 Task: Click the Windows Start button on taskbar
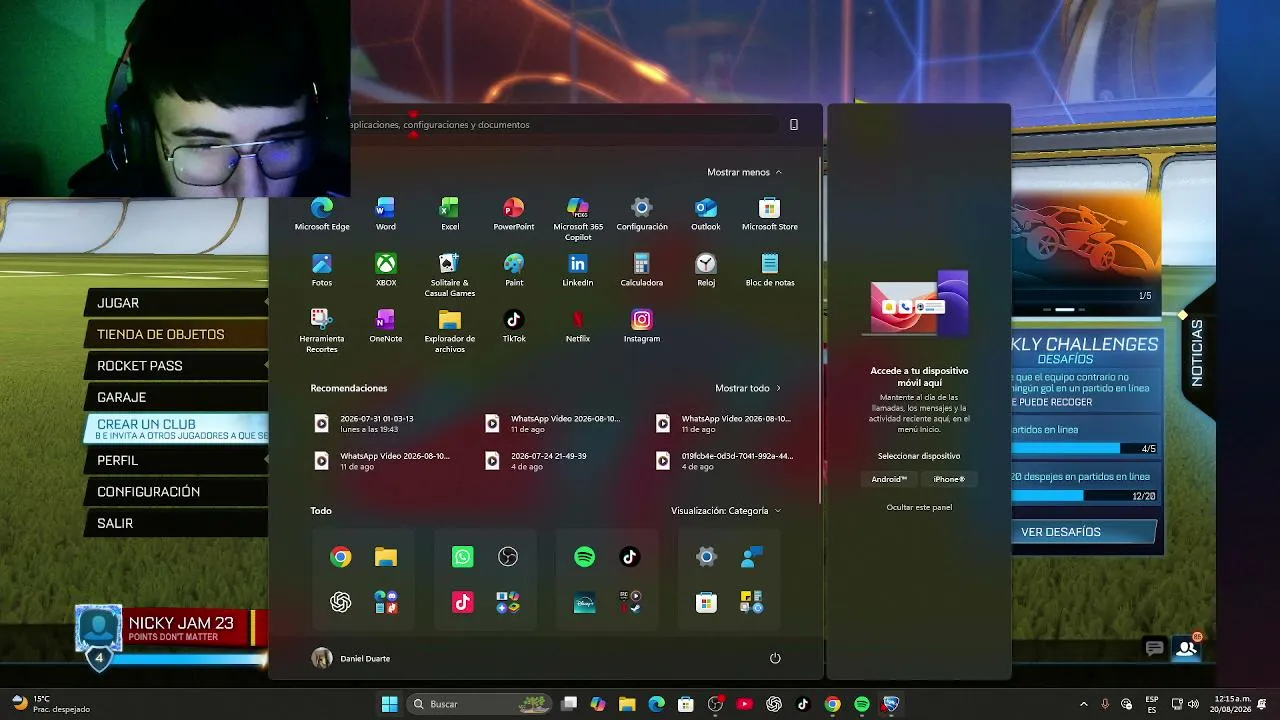(x=389, y=704)
